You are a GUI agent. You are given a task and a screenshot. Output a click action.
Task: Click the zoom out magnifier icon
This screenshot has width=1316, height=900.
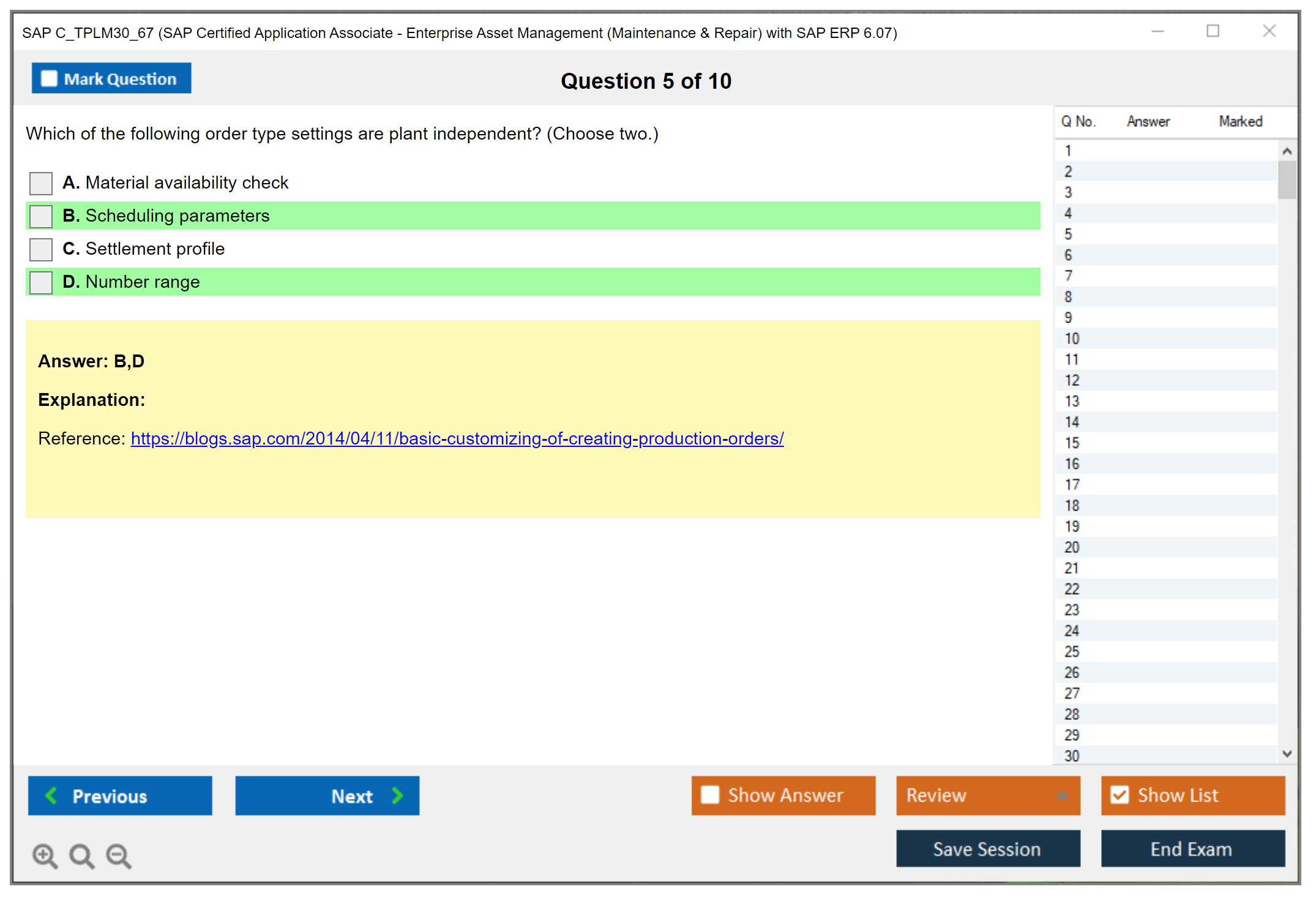[x=118, y=855]
